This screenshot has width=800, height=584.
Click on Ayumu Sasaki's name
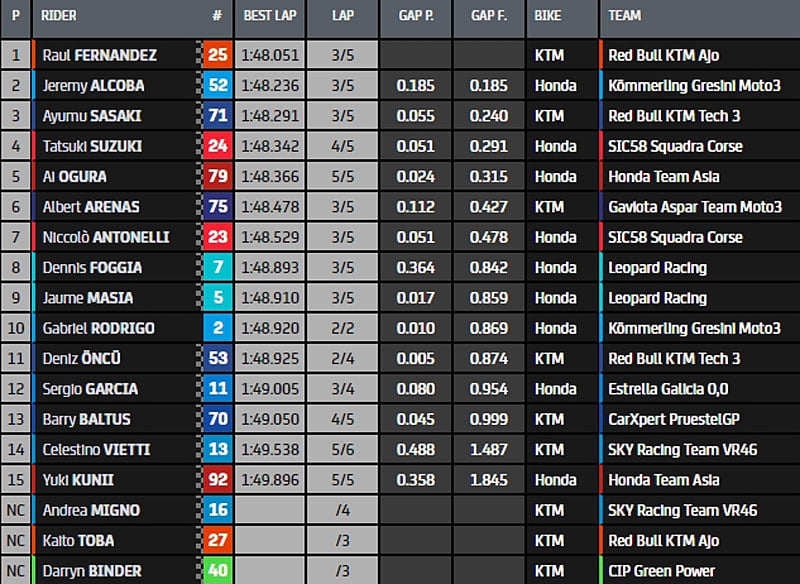pos(91,116)
